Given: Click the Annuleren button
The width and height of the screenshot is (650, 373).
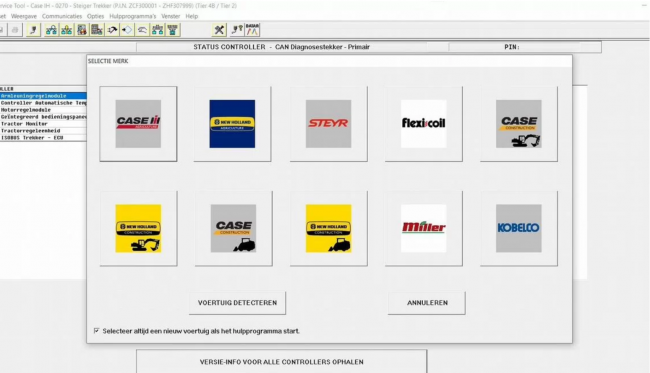Looking at the screenshot, I should tap(427, 303).
